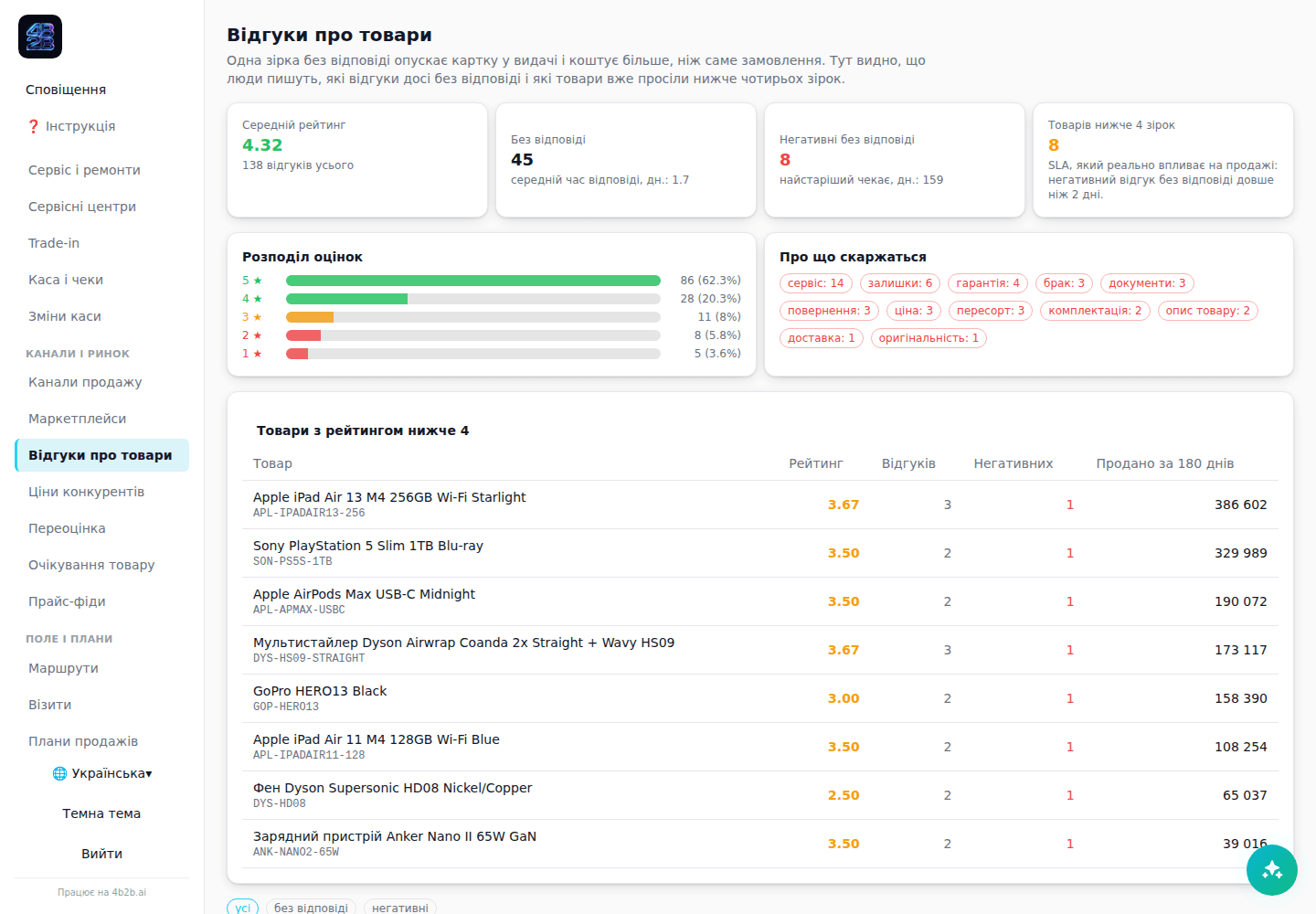Click the 'доставка: 1' complaint tag
This screenshot has width=1316, height=914.
(x=822, y=338)
